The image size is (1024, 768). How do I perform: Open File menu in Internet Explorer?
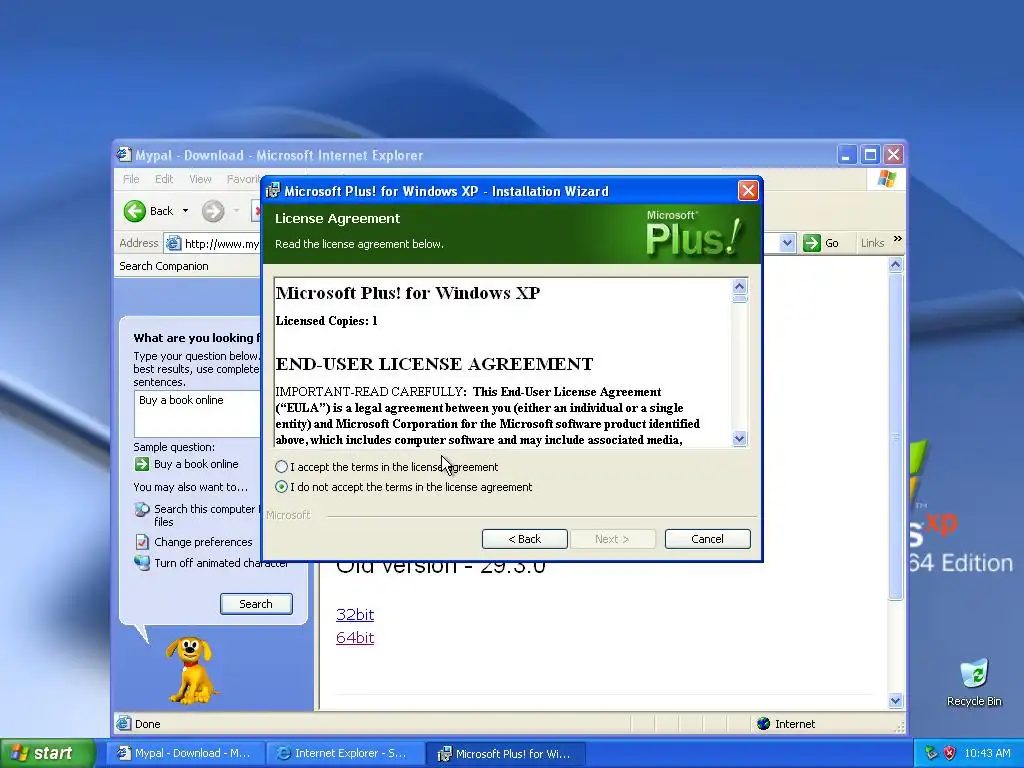(131, 179)
